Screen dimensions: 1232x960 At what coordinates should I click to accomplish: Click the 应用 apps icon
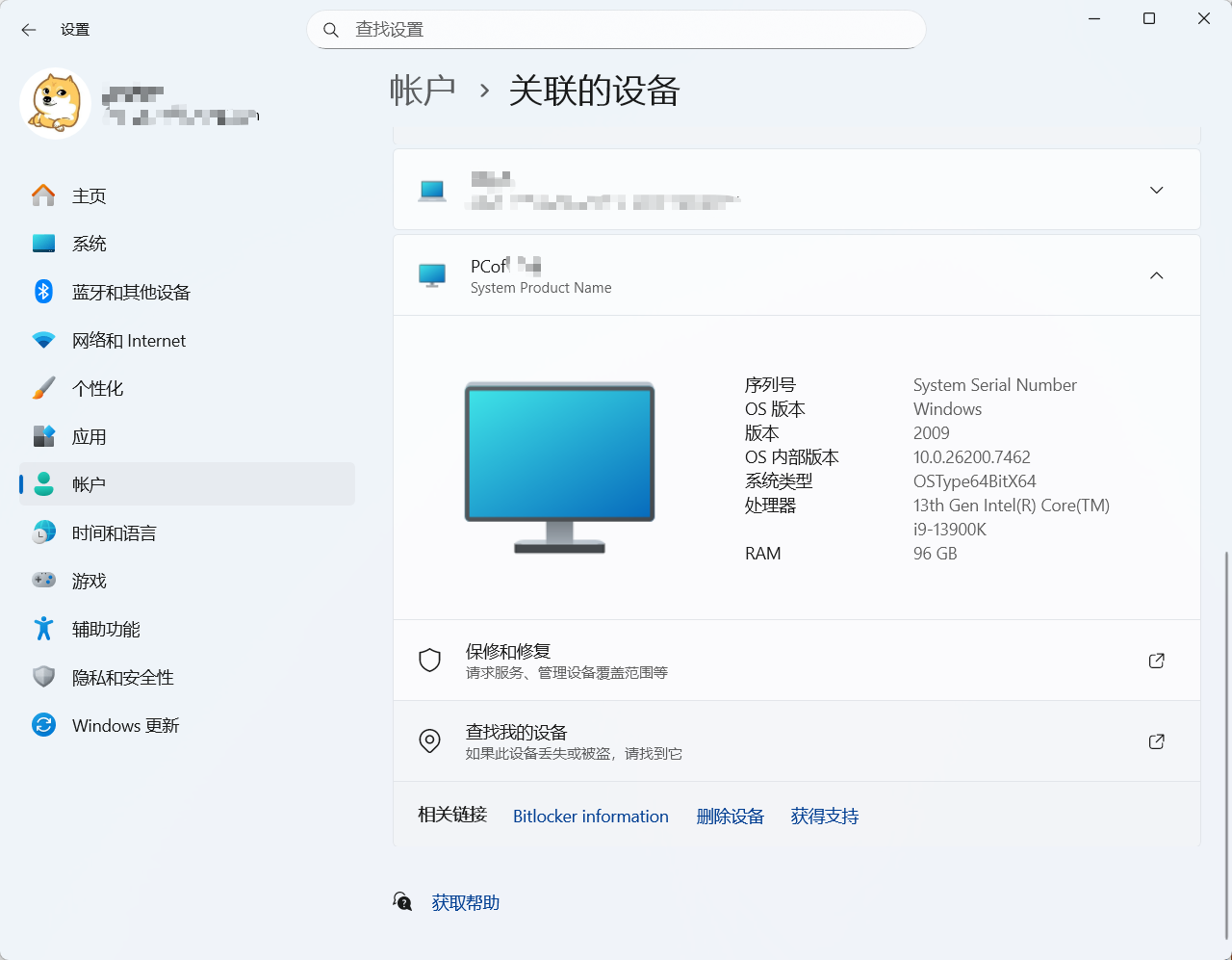[x=43, y=436]
